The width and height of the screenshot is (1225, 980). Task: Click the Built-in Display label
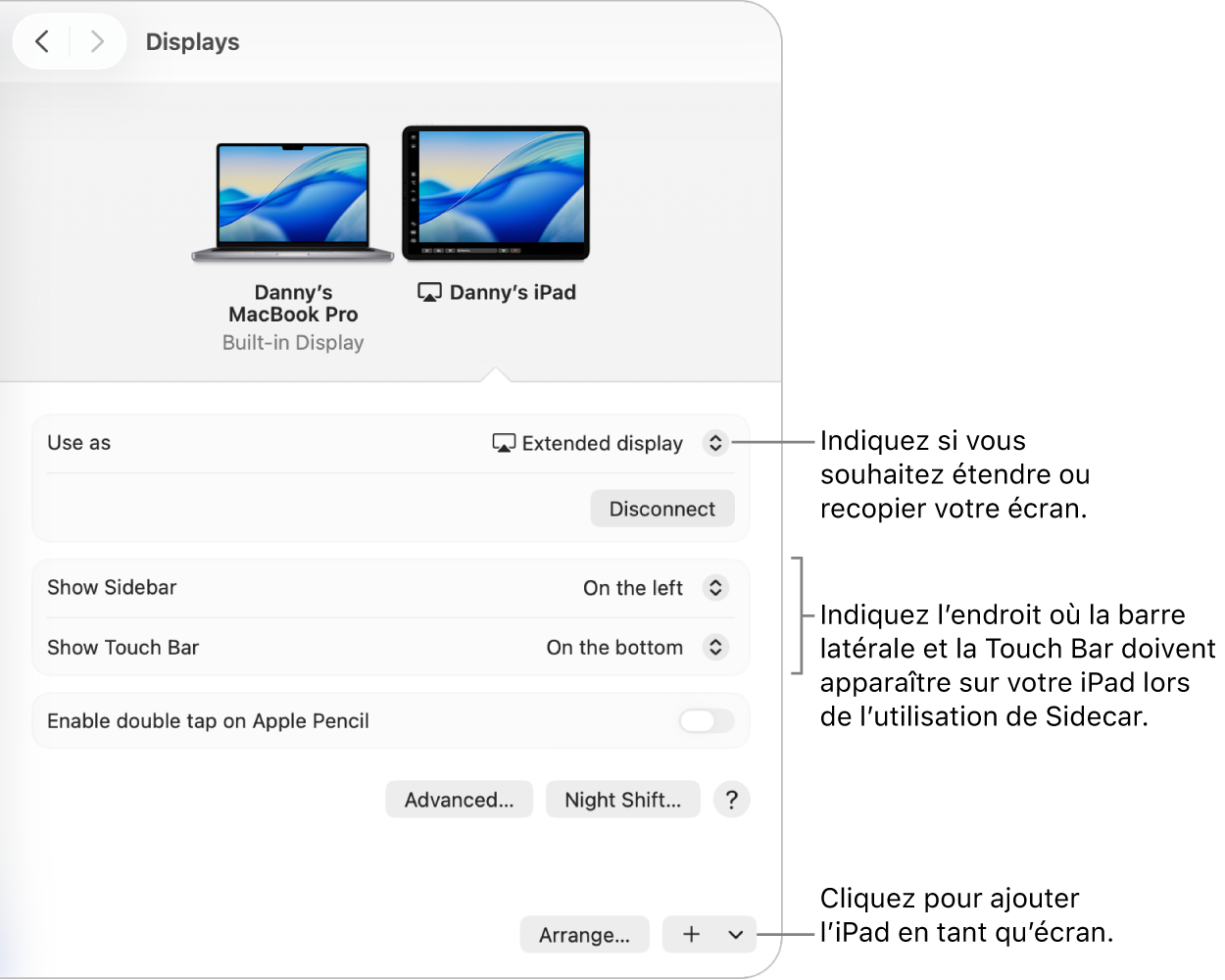[x=292, y=342]
